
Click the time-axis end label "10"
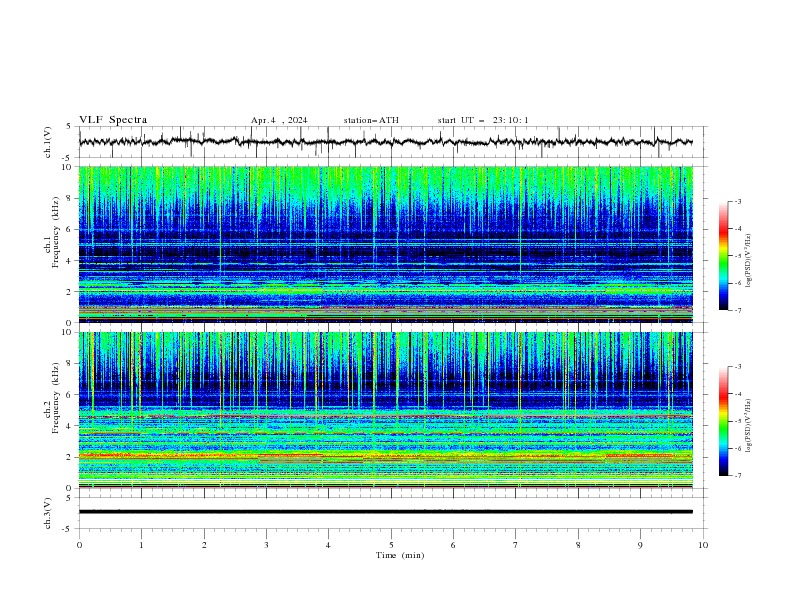pos(703,545)
